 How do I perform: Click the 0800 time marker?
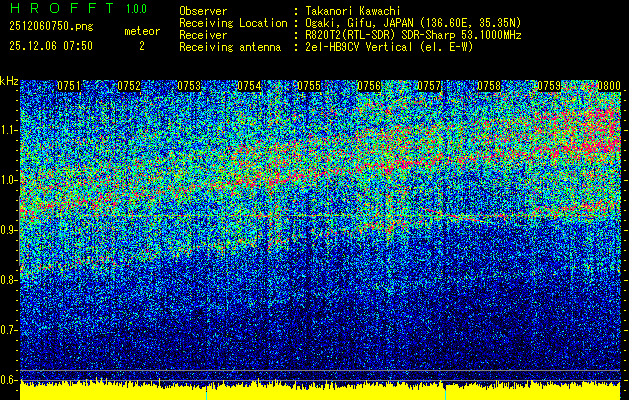[x=609, y=86]
